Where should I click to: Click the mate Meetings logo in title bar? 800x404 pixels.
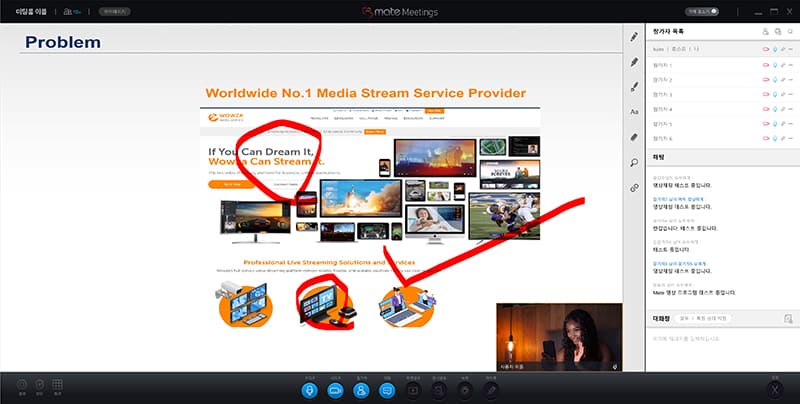pos(399,12)
